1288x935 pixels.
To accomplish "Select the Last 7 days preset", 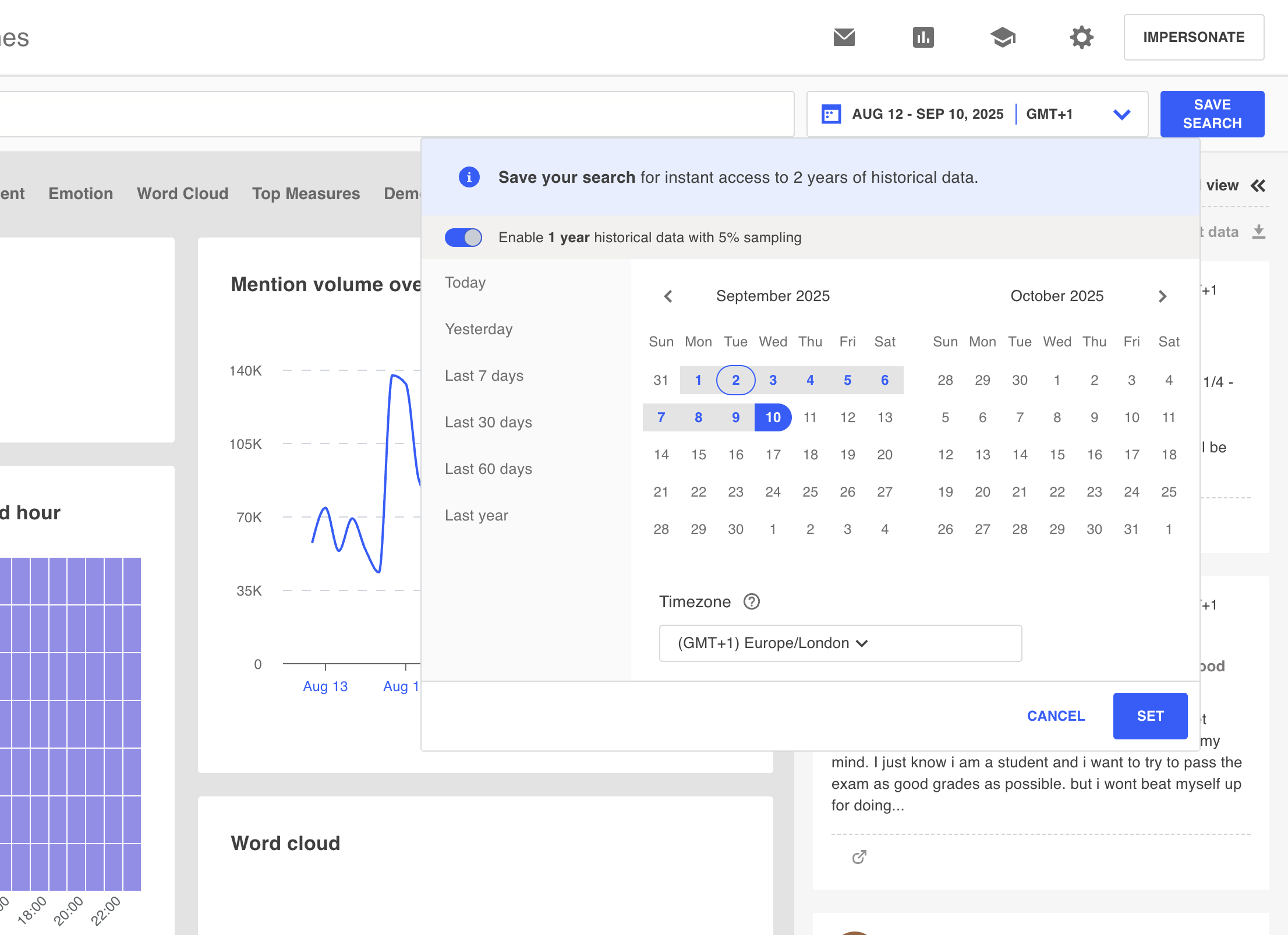I will [x=484, y=376].
